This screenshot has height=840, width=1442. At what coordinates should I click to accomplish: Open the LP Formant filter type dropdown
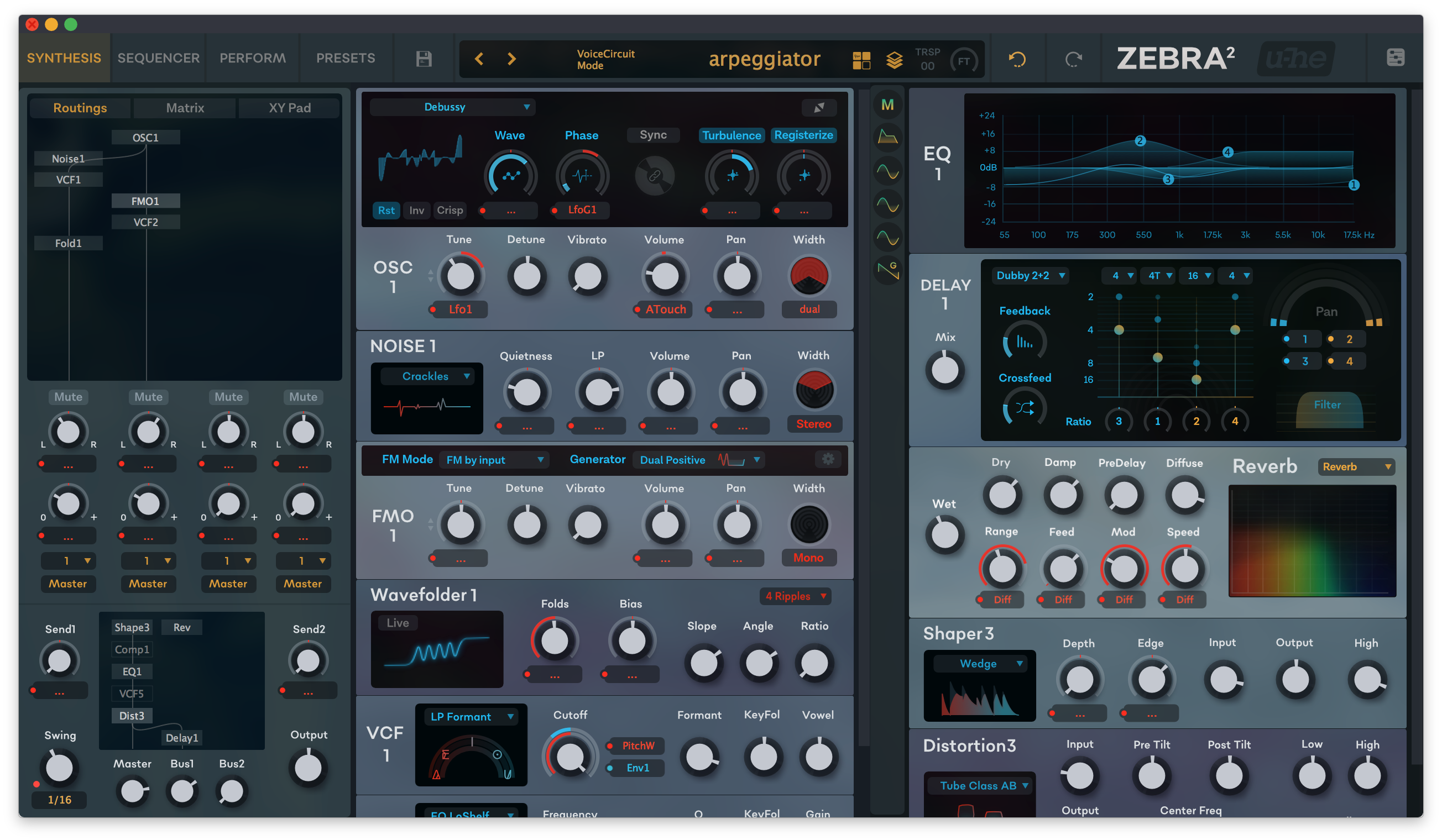tap(471, 717)
